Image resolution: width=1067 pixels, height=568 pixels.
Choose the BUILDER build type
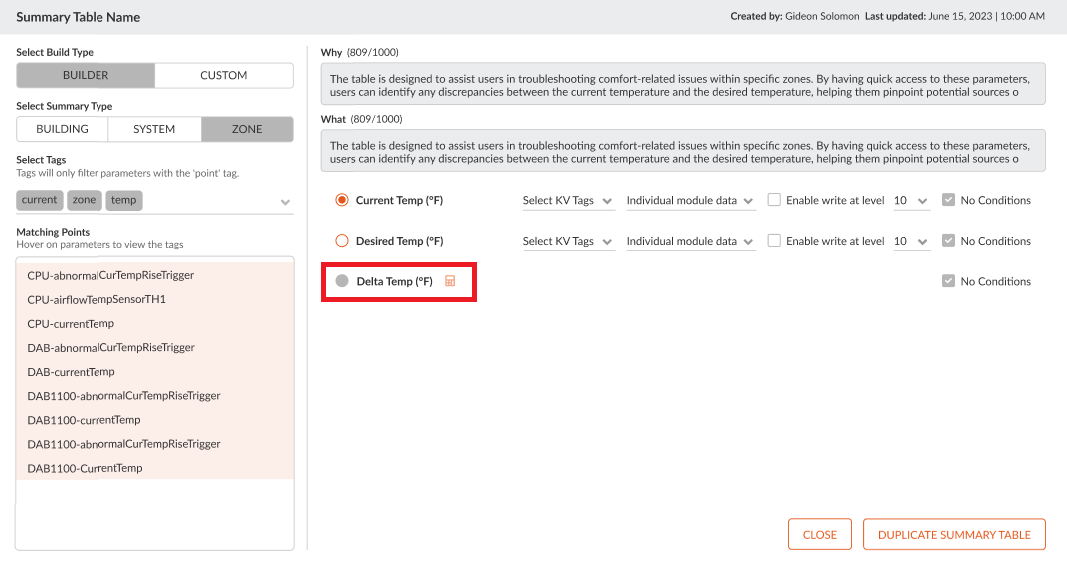click(86, 76)
